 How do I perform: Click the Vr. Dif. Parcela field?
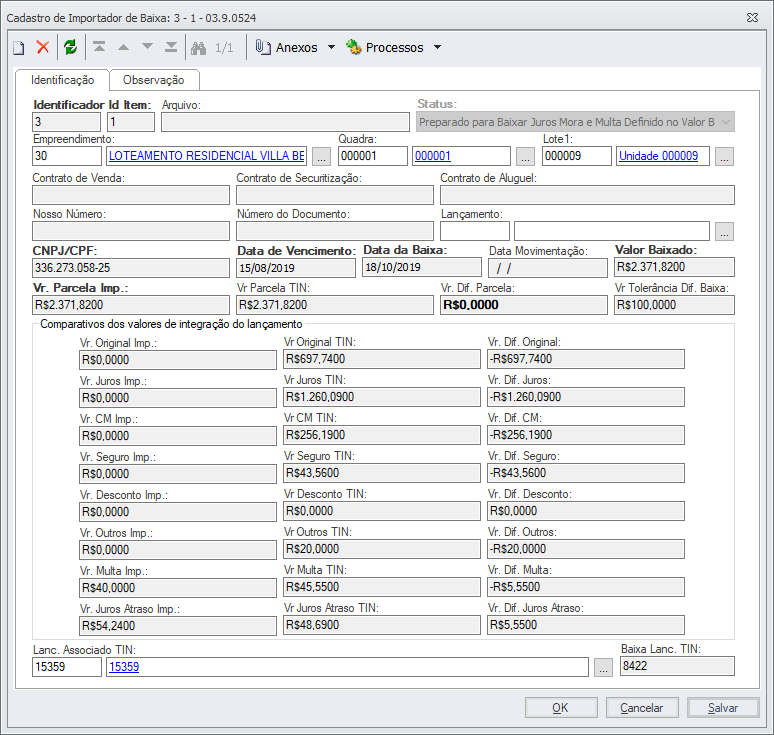tap(524, 305)
